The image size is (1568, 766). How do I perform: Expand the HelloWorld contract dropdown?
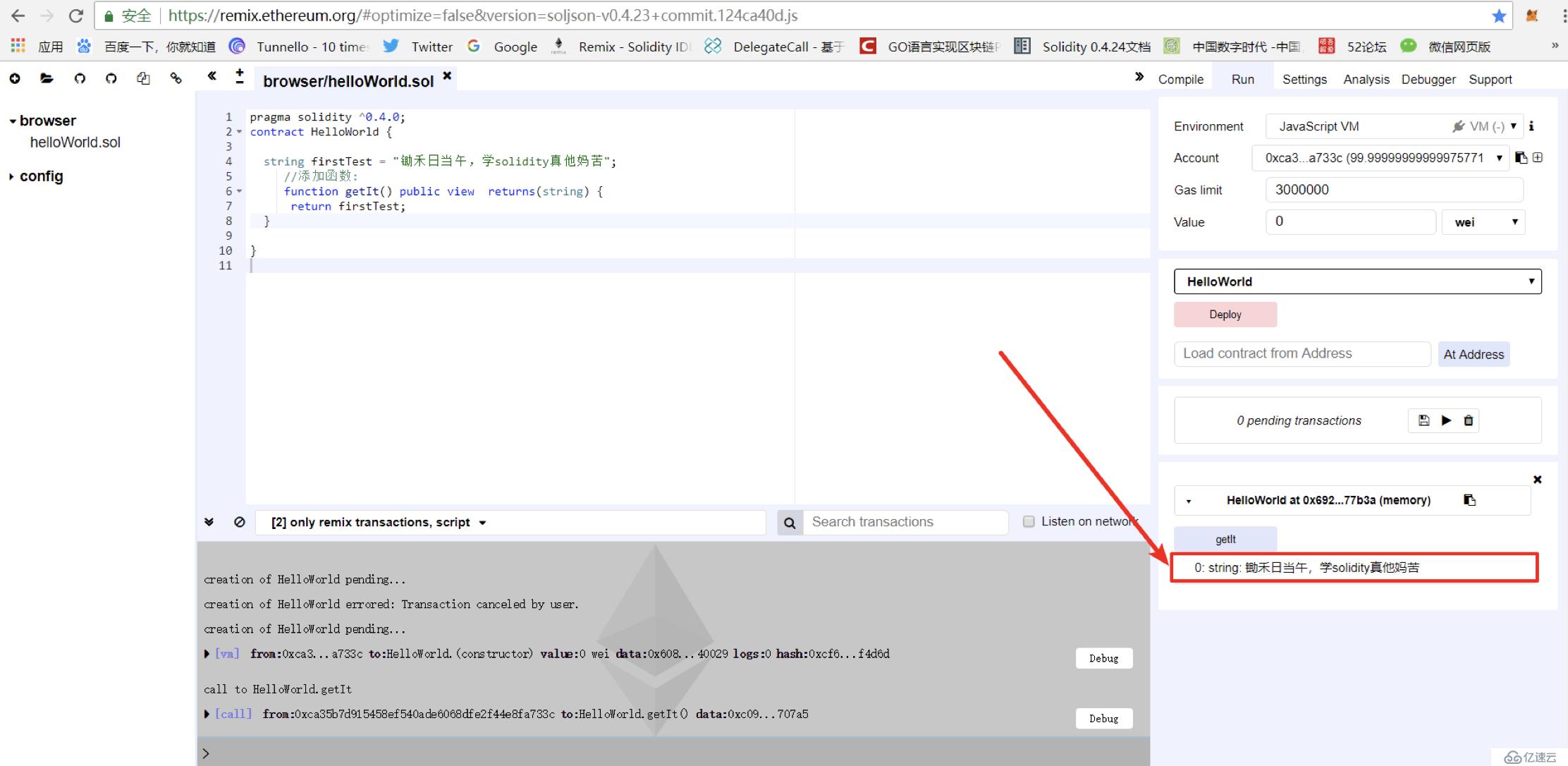(x=1189, y=500)
